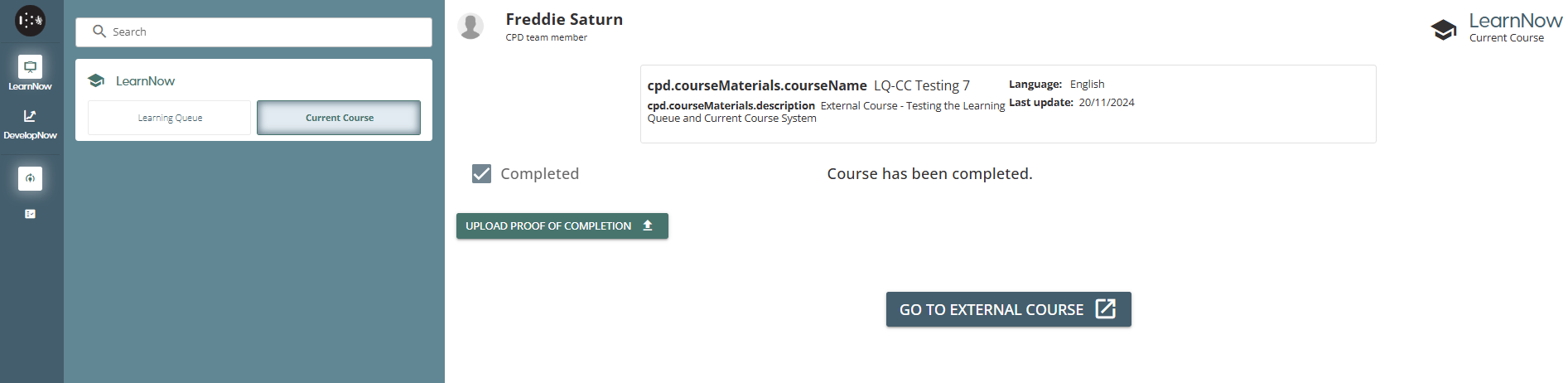Click the graduation cap beside LearnNow panel title
Screen dimensions: 1568x383
(x=96, y=80)
